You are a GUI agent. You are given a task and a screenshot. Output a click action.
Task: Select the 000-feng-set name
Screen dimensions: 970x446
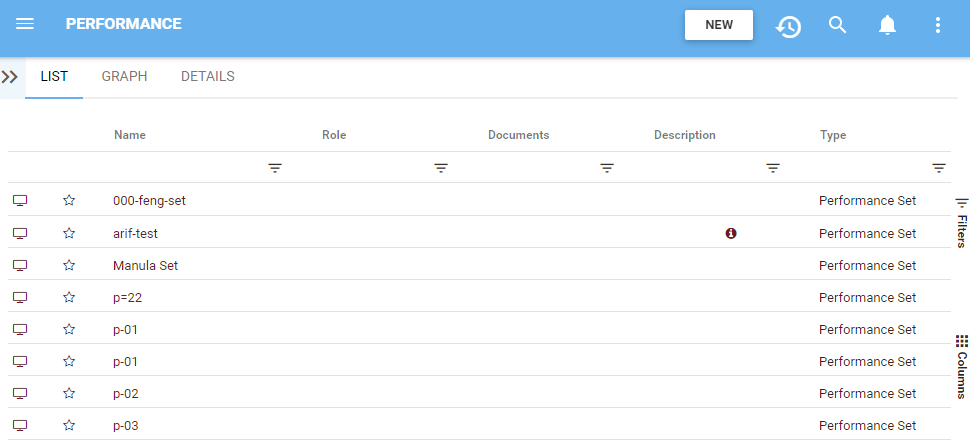click(x=149, y=200)
